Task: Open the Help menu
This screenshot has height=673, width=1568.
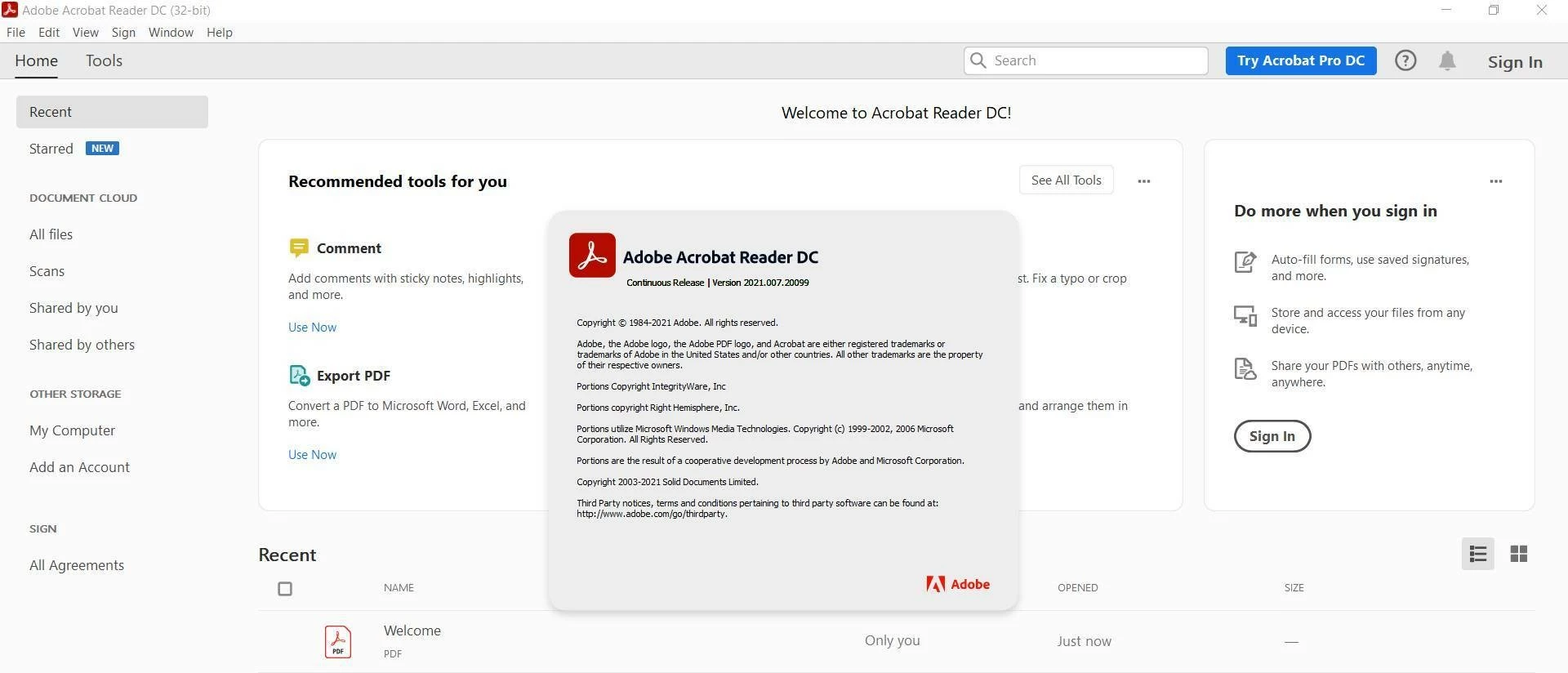Action: point(220,33)
